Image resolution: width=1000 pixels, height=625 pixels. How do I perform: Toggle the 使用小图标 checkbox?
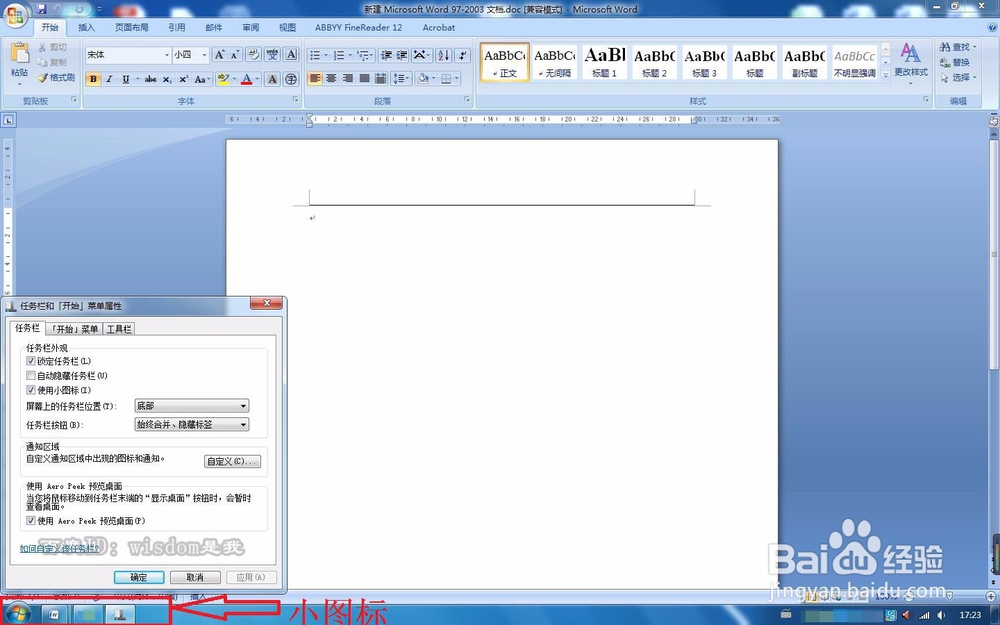pyautogui.click(x=31, y=390)
